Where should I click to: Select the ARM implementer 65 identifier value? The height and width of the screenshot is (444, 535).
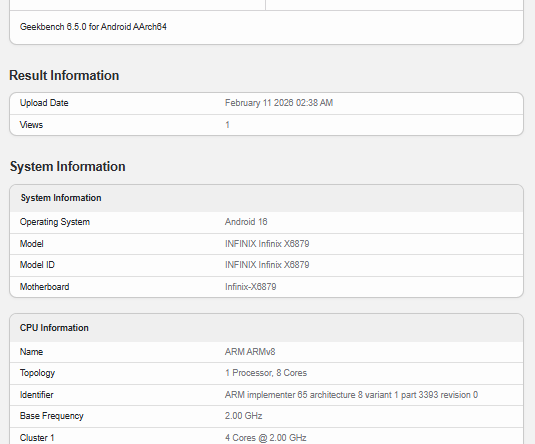coord(351,395)
